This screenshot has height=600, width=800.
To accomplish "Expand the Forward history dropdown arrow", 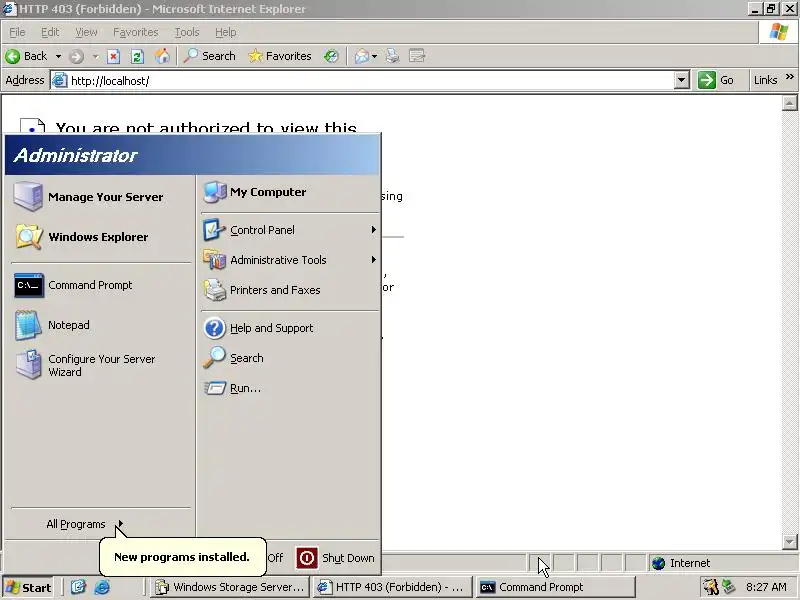I will tap(95, 56).
